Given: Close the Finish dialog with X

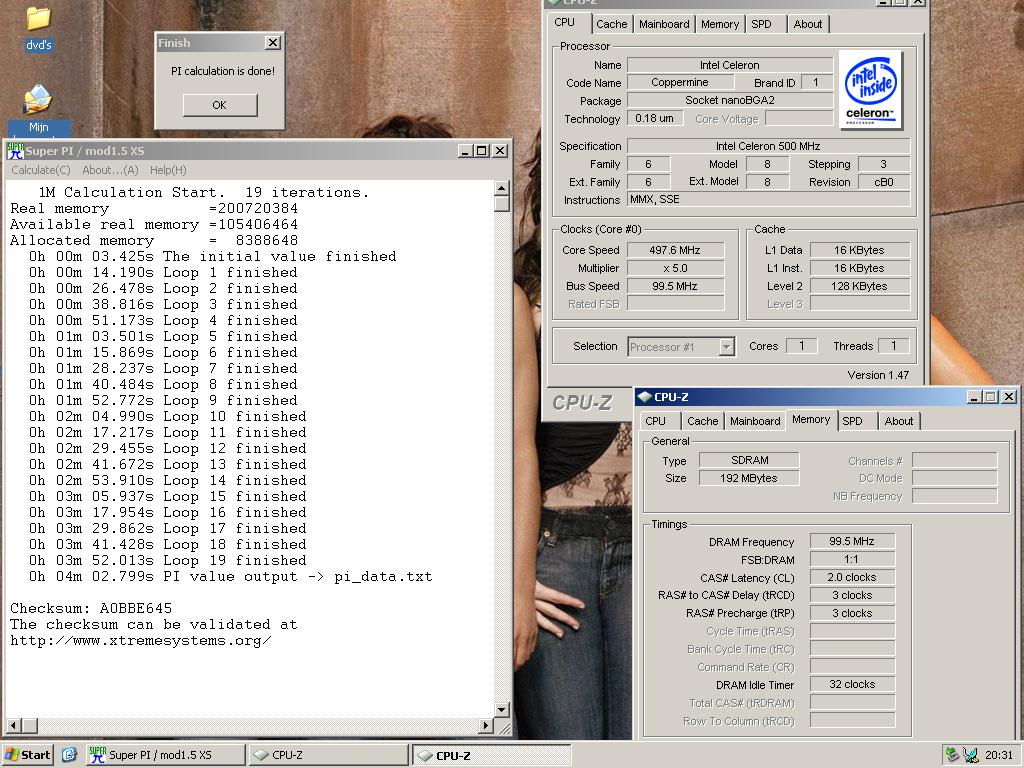Looking at the screenshot, I should point(273,42).
